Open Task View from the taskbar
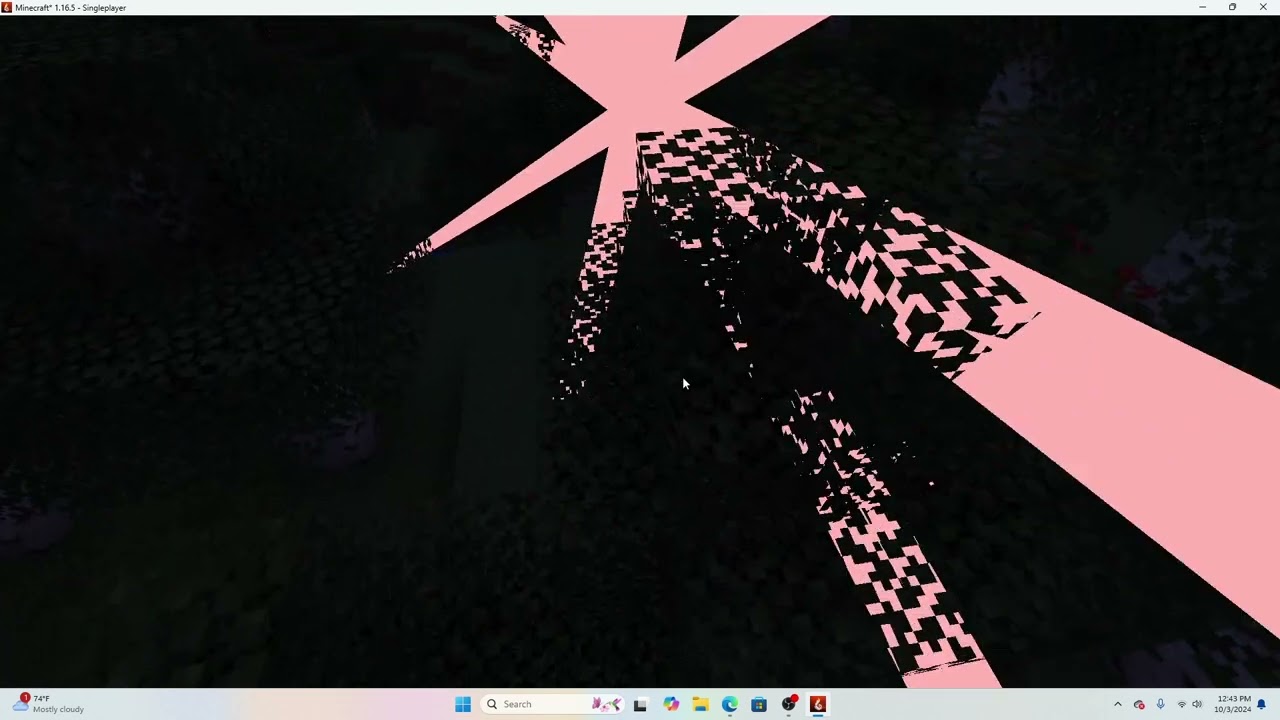The image size is (1280, 720). pos(640,704)
